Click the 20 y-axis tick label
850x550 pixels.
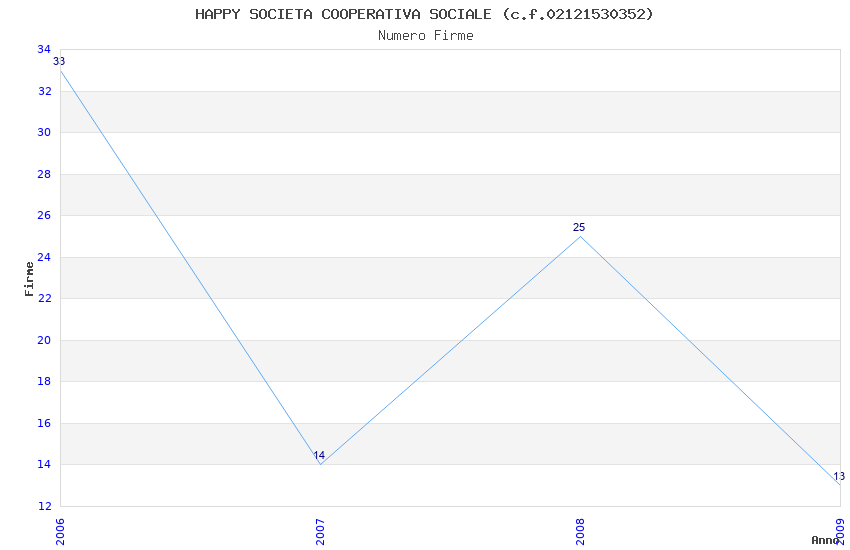44,341
